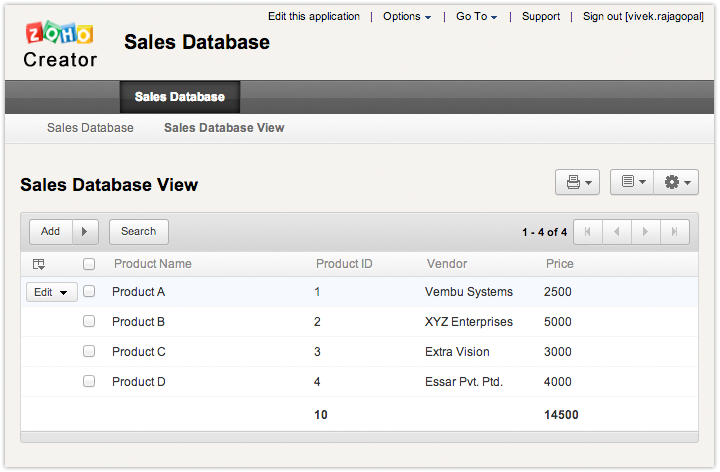
Task: Open the print options icon
Action: tap(577, 182)
